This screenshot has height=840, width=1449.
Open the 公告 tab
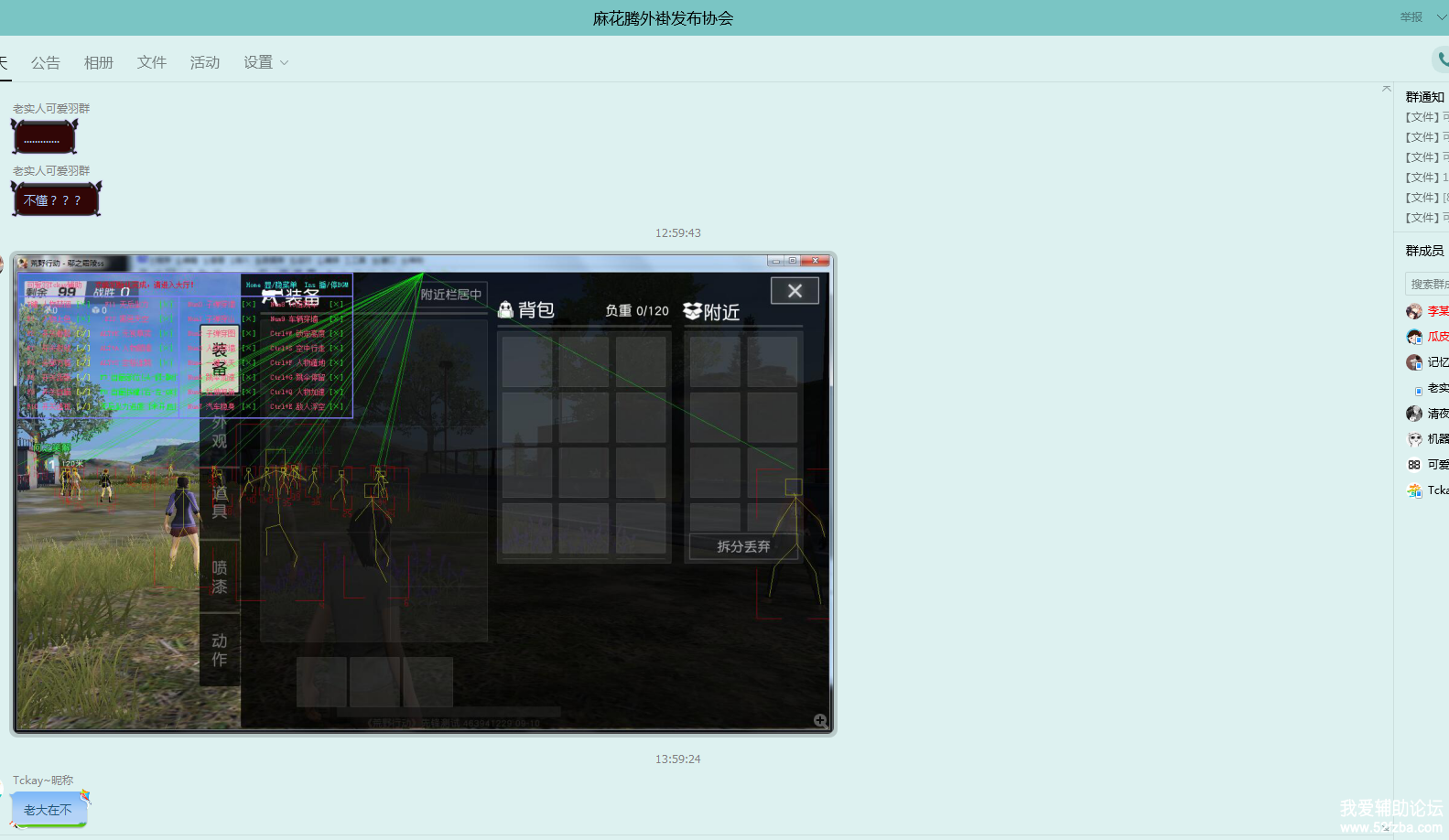point(46,62)
